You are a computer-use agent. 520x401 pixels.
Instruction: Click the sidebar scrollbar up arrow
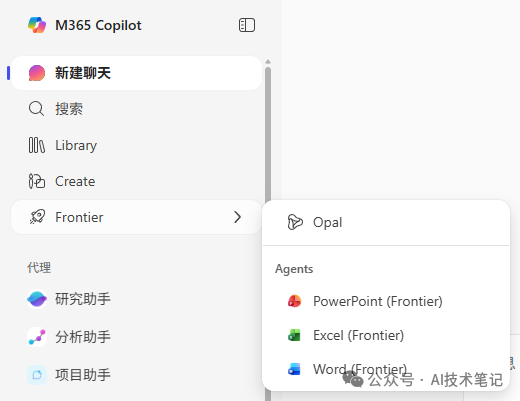268,62
